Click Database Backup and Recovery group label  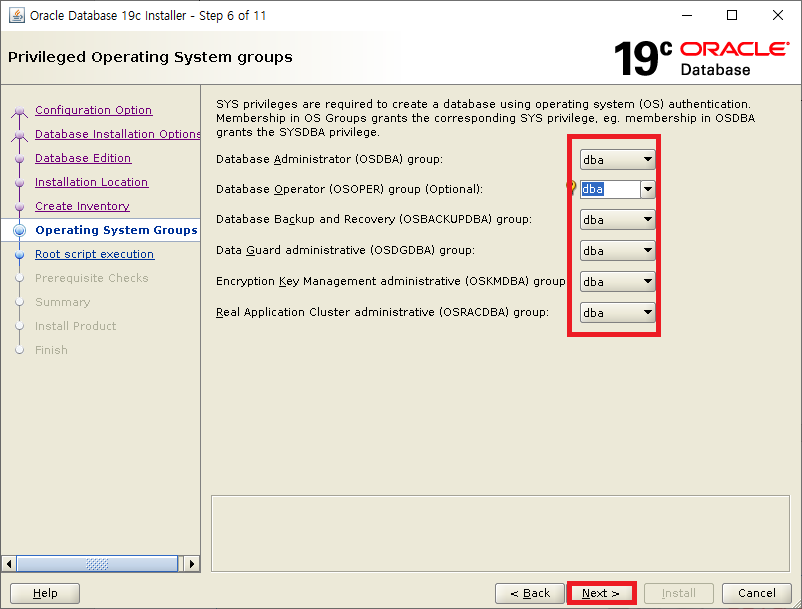coord(374,219)
